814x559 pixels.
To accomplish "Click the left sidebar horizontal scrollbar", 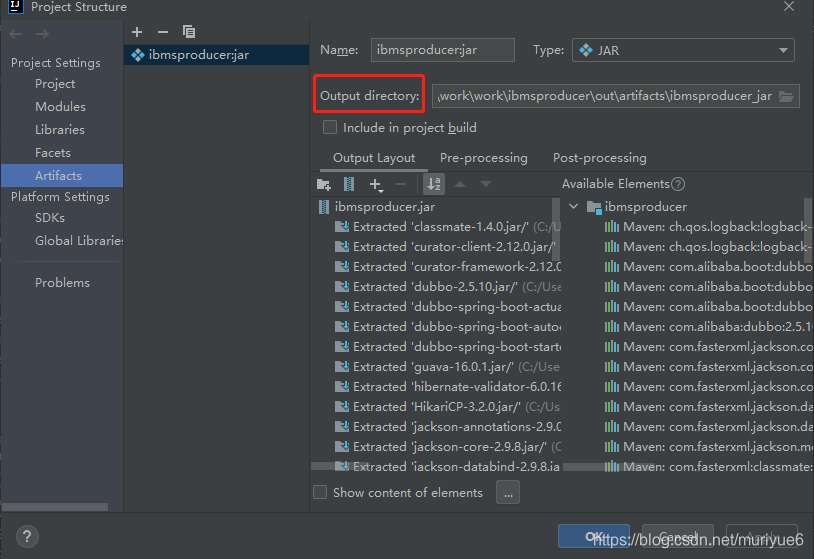I will point(55,507).
